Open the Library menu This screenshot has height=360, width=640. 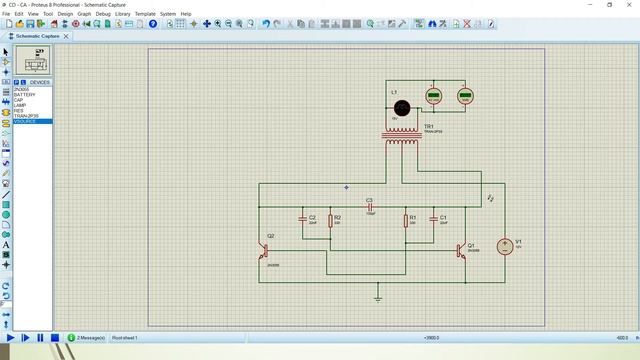click(x=122, y=14)
